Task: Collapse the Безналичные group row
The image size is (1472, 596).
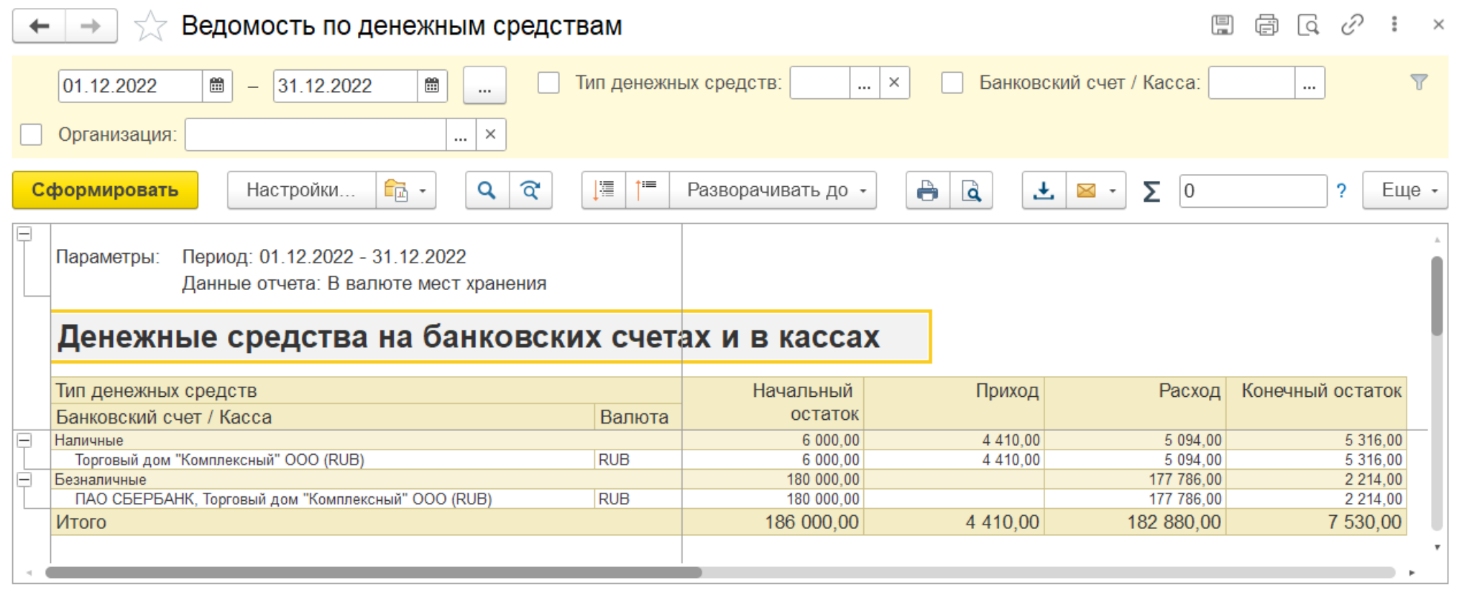Action: click(24, 480)
